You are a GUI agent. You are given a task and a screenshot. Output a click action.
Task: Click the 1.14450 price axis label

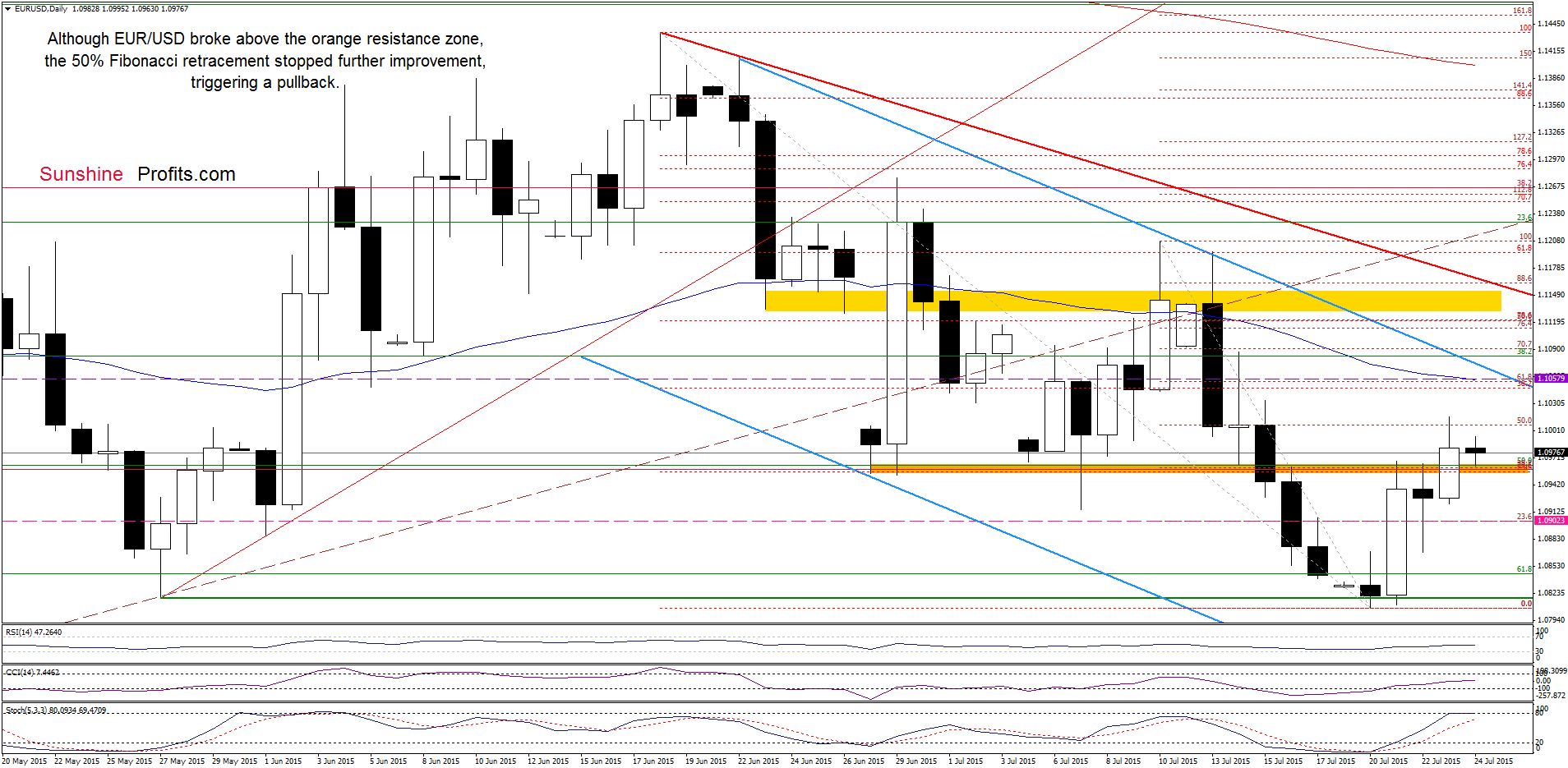1551,24
